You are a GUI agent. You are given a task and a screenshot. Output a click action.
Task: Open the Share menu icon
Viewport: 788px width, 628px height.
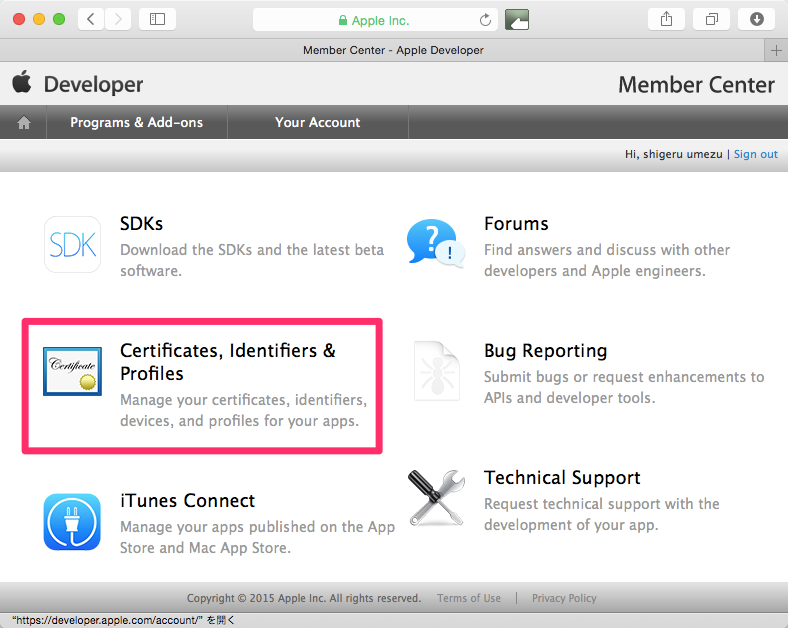coord(666,20)
